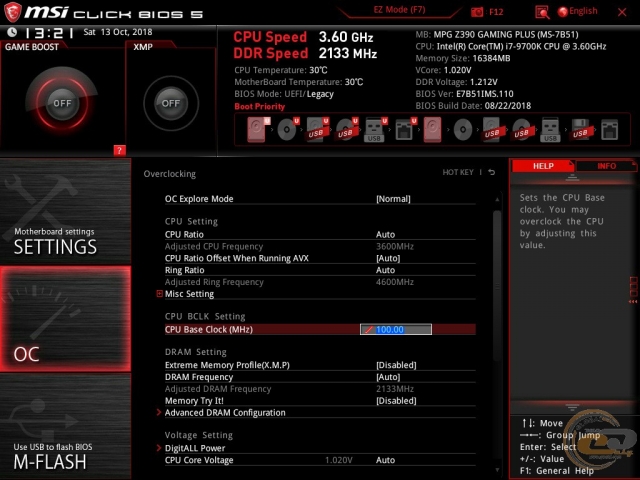Switch to the INFO tab
This screenshot has width=640, height=480.
point(606,166)
